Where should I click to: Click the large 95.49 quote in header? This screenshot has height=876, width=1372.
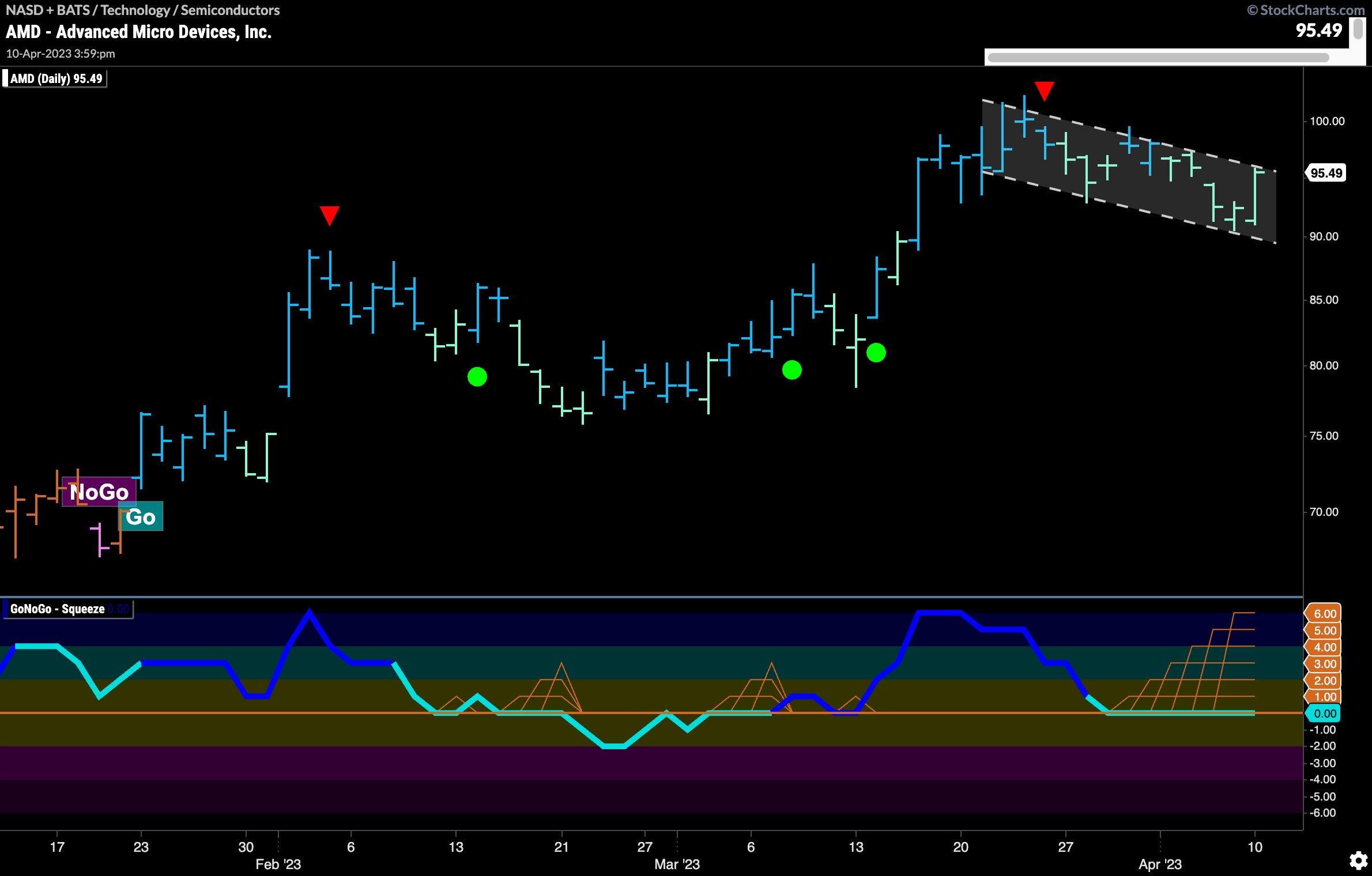[1319, 30]
